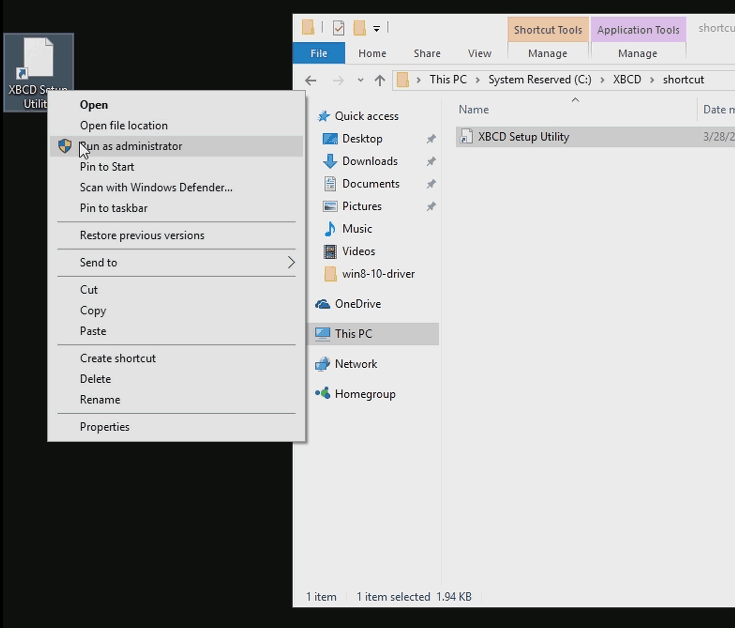Viewport: 735px width, 628px height.
Task: Choose Create shortcut
Action: (x=176, y=358)
